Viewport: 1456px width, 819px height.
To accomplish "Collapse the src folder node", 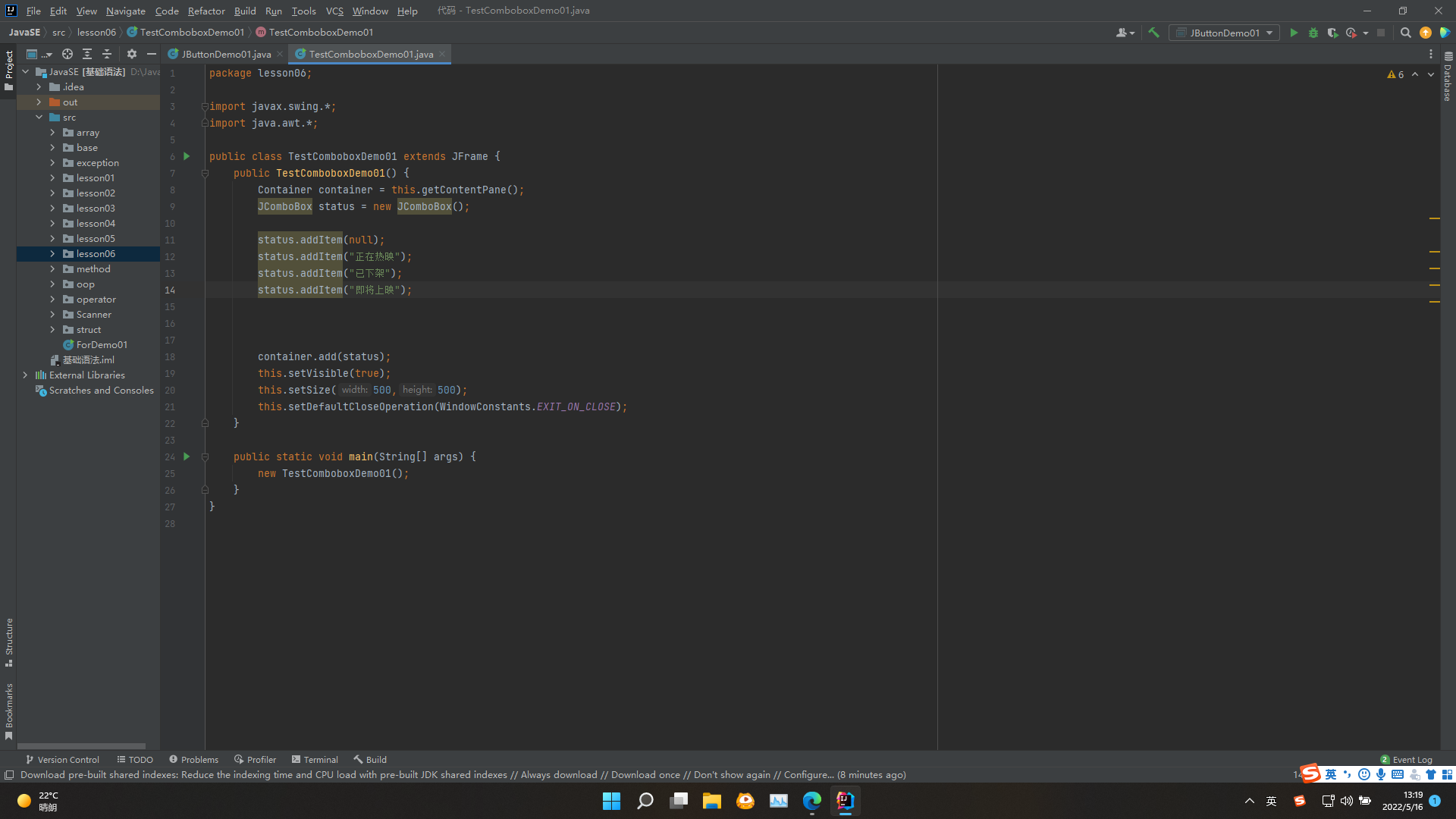I will click(x=39, y=118).
